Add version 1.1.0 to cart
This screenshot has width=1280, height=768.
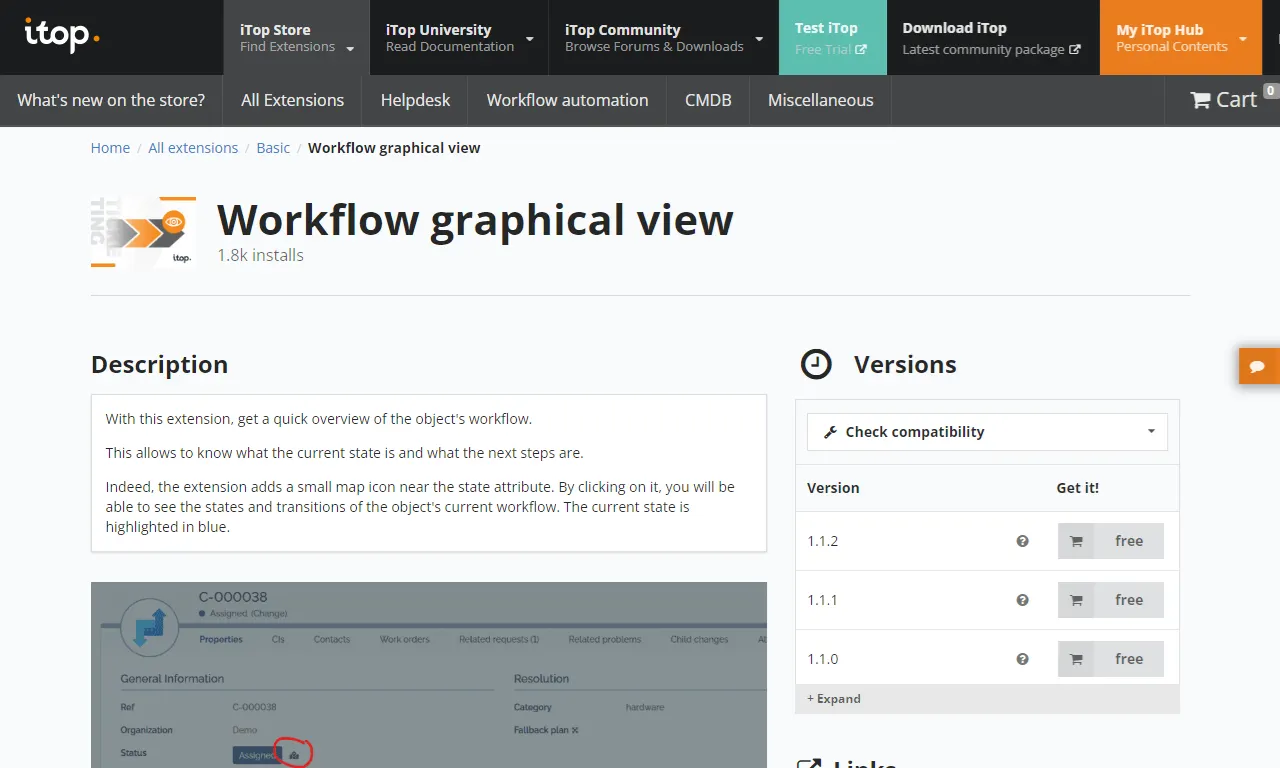(1111, 659)
